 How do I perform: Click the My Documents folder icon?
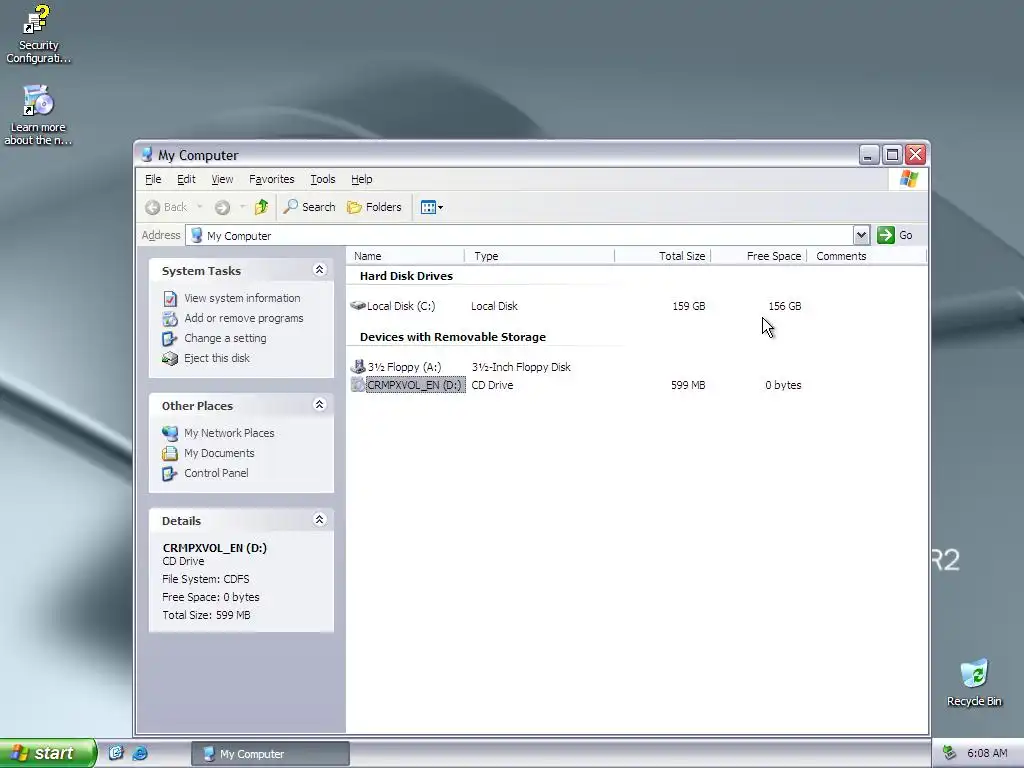(x=170, y=453)
